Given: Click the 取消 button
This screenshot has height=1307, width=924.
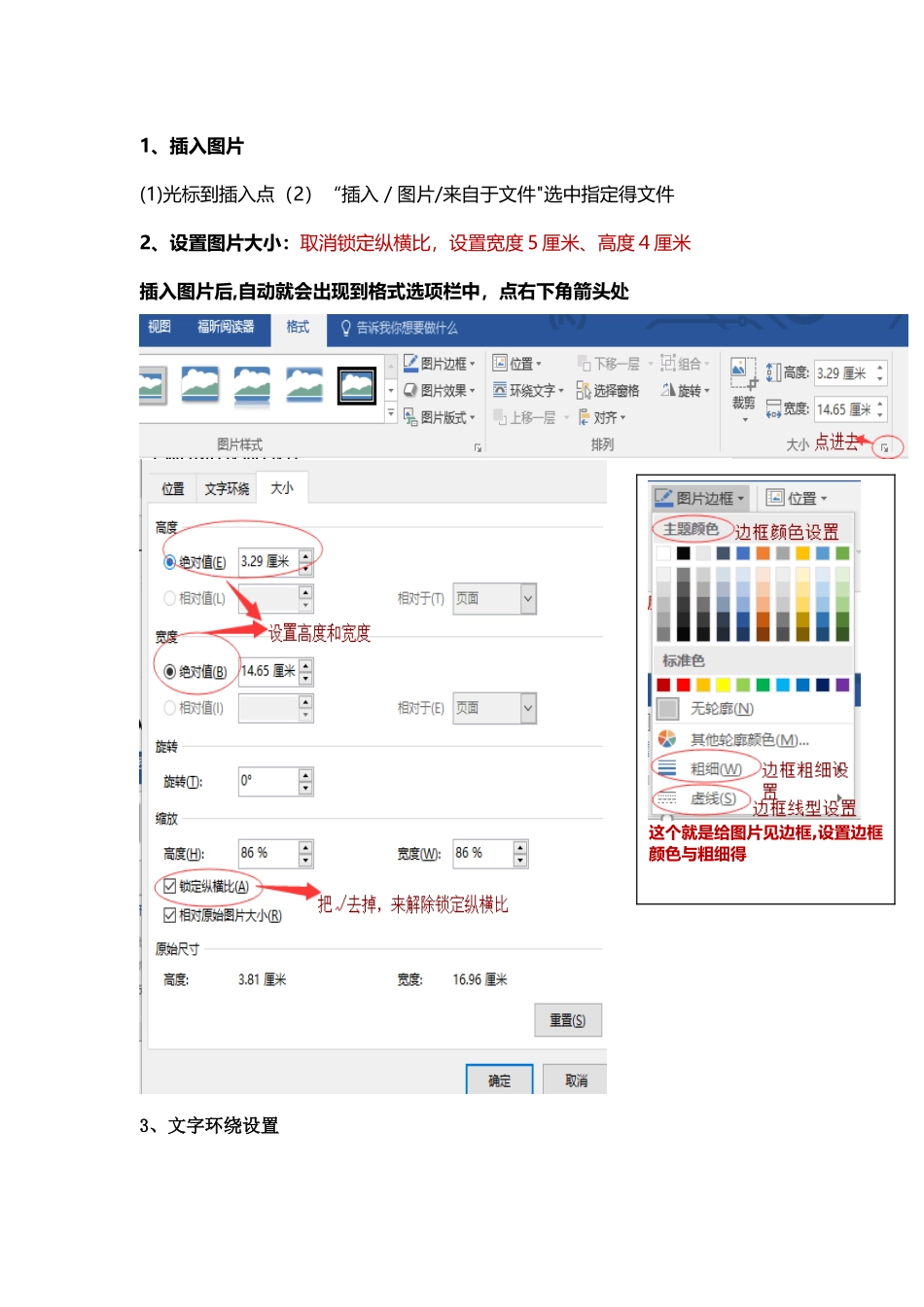Looking at the screenshot, I should [577, 1080].
